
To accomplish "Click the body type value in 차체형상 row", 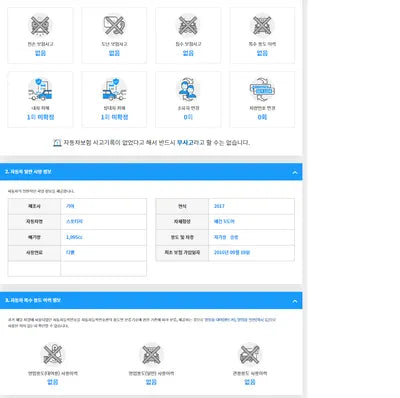I will pyautogui.click(x=224, y=222).
